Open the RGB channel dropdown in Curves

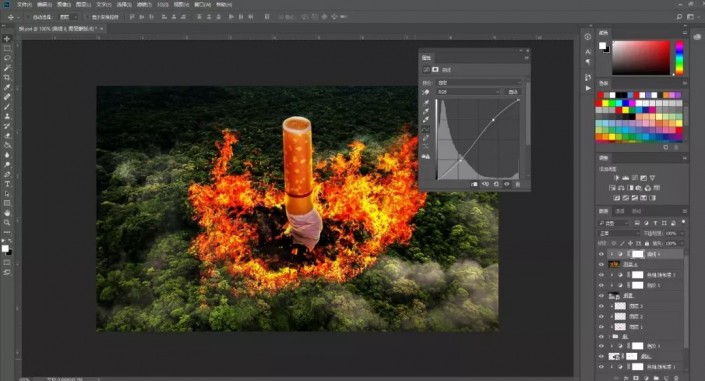pyautogui.click(x=469, y=92)
